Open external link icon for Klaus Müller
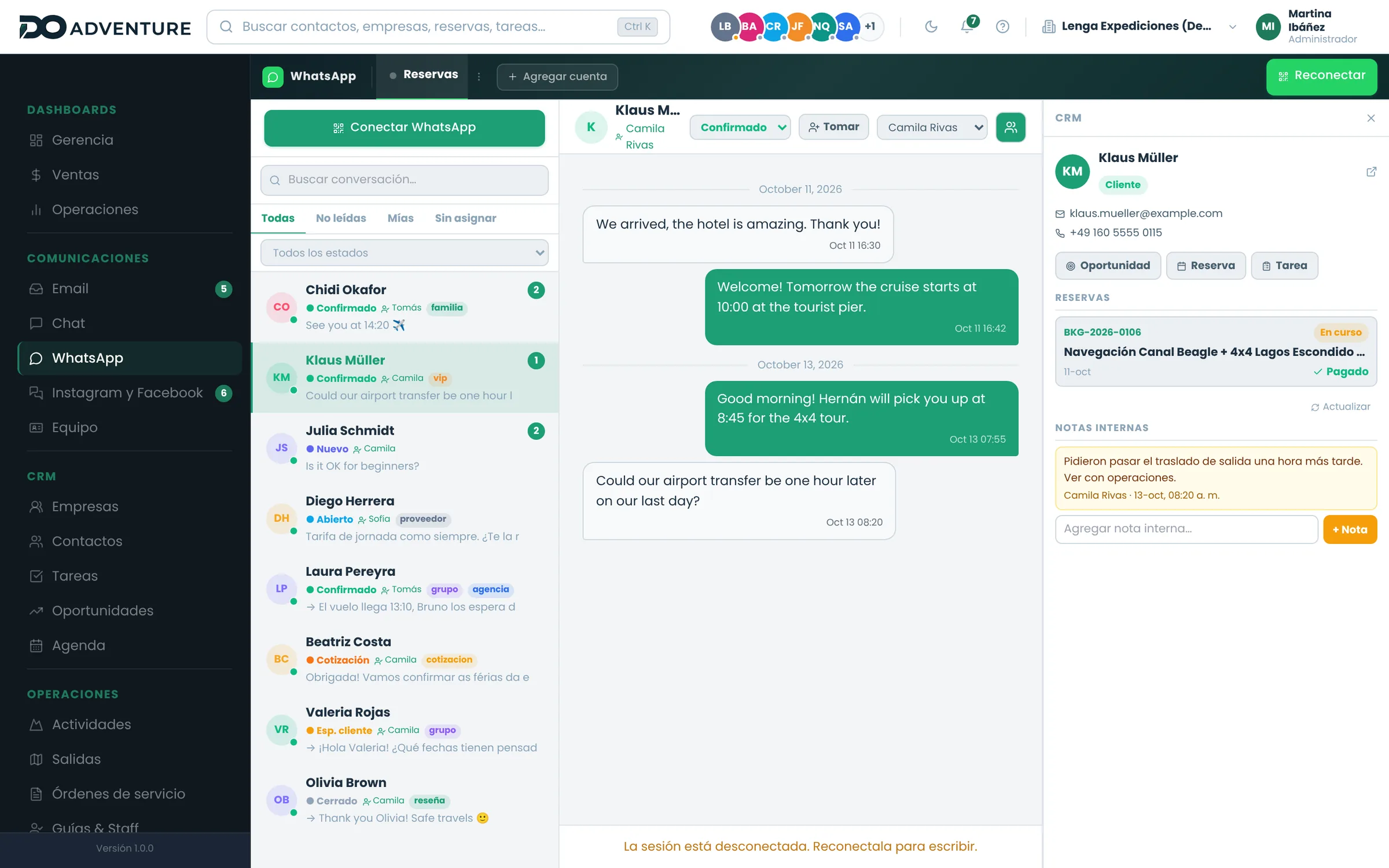This screenshot has height=868, width=1389. click(x=1371, y=172)
